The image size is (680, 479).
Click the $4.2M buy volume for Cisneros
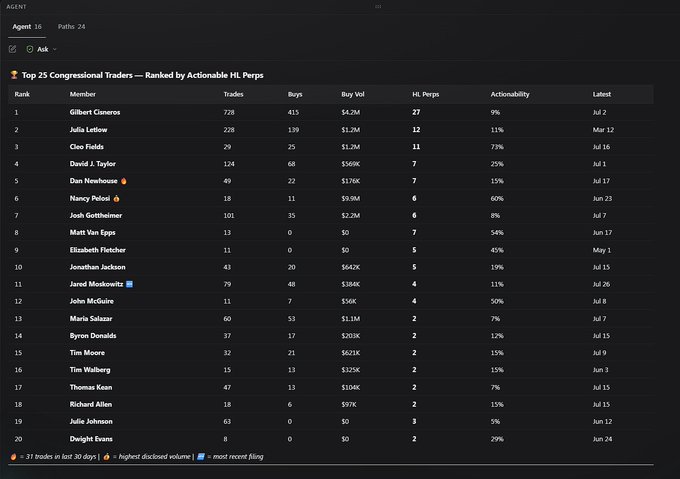pos(350,112)
